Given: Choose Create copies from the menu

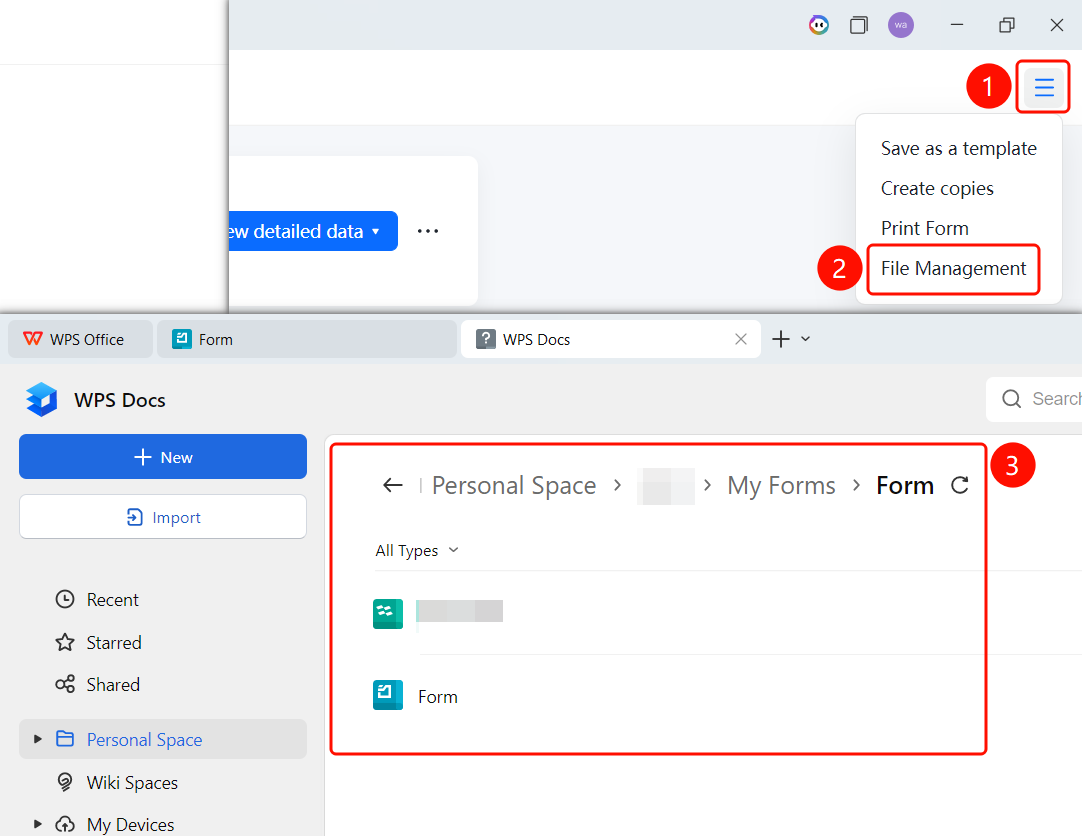Looking at the screenshot, I should click(x=937, y=188).
